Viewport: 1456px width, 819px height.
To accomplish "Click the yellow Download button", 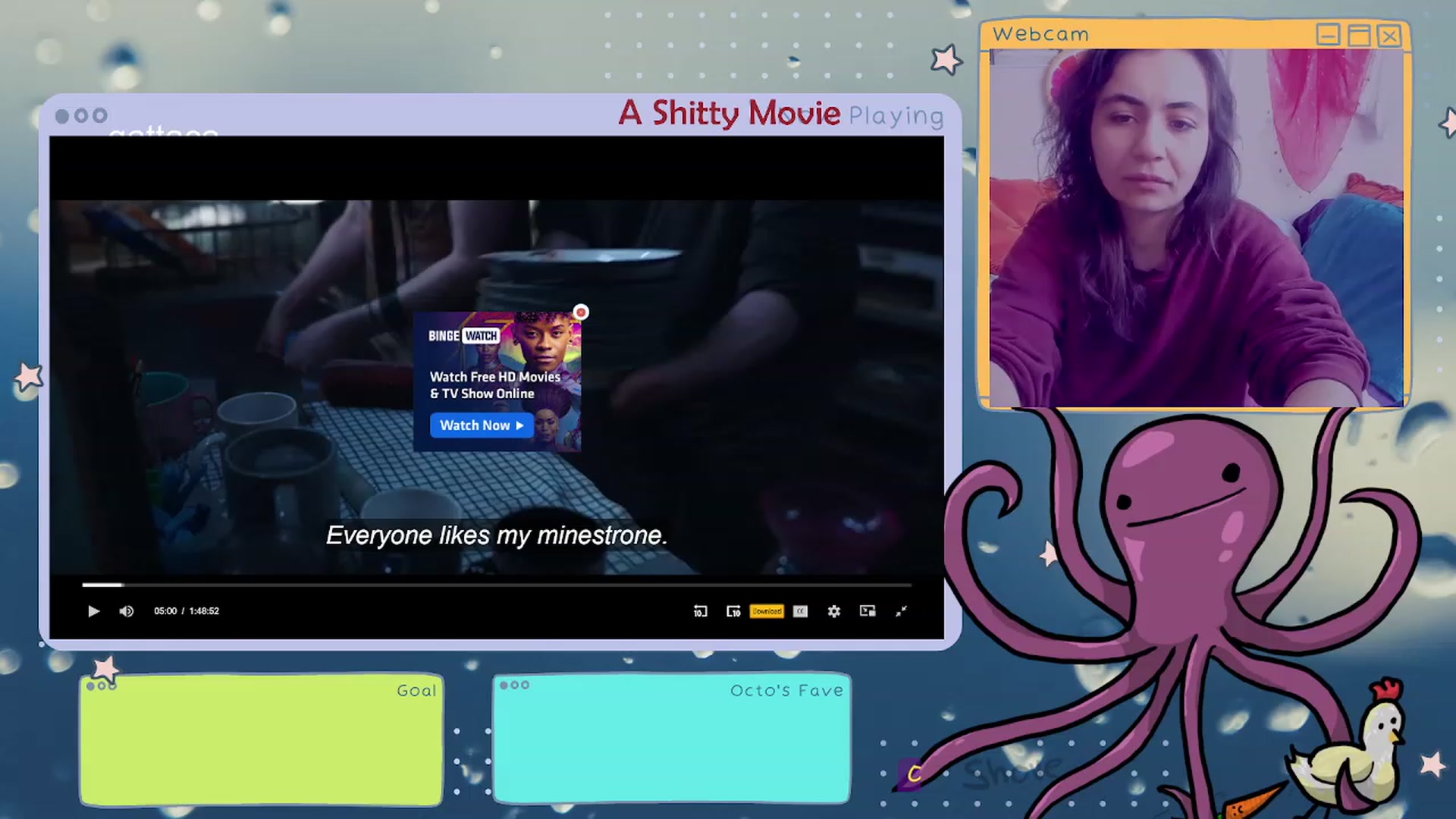I will pos(767,611).
